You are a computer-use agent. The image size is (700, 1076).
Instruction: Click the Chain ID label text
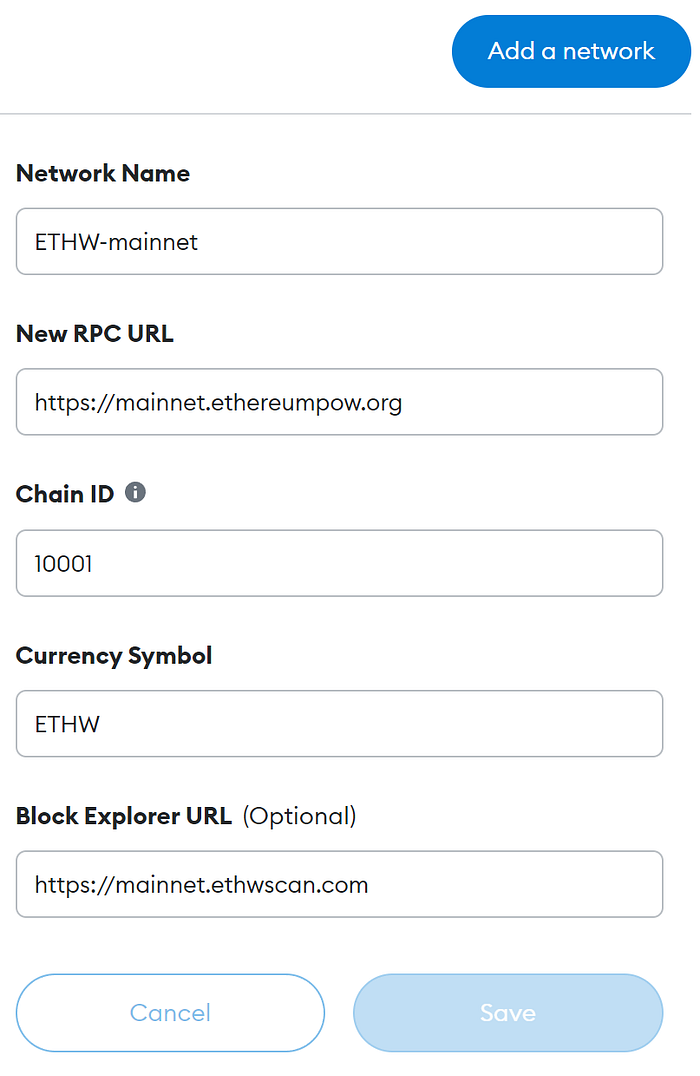click(x=65, y=494)
